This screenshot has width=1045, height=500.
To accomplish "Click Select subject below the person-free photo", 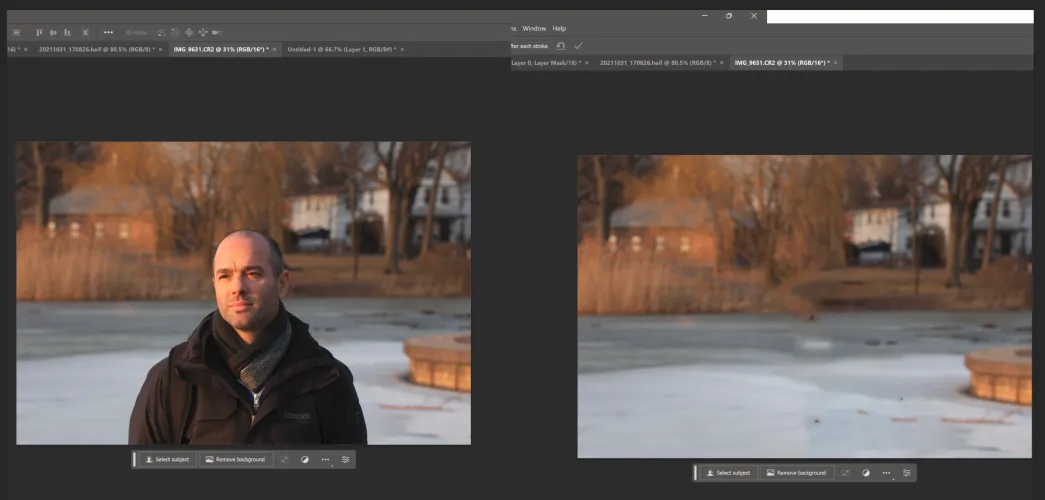I will click(x=727, y=472).
